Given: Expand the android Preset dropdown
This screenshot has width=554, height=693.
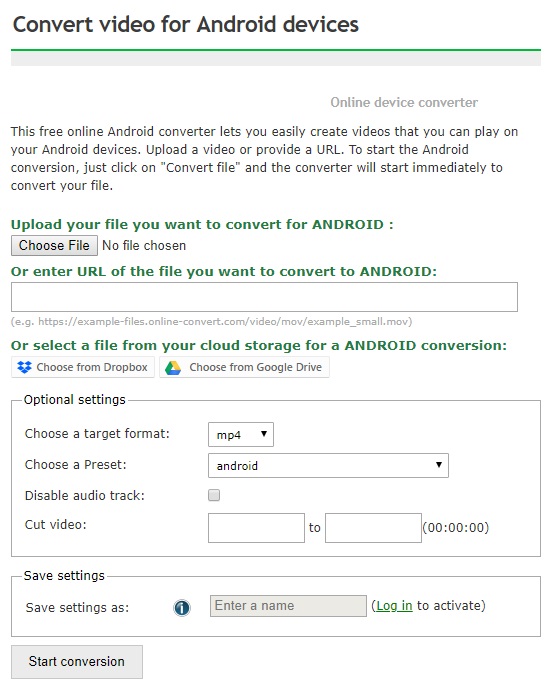Looking at the screenshot, I should [x=328, y=465].
